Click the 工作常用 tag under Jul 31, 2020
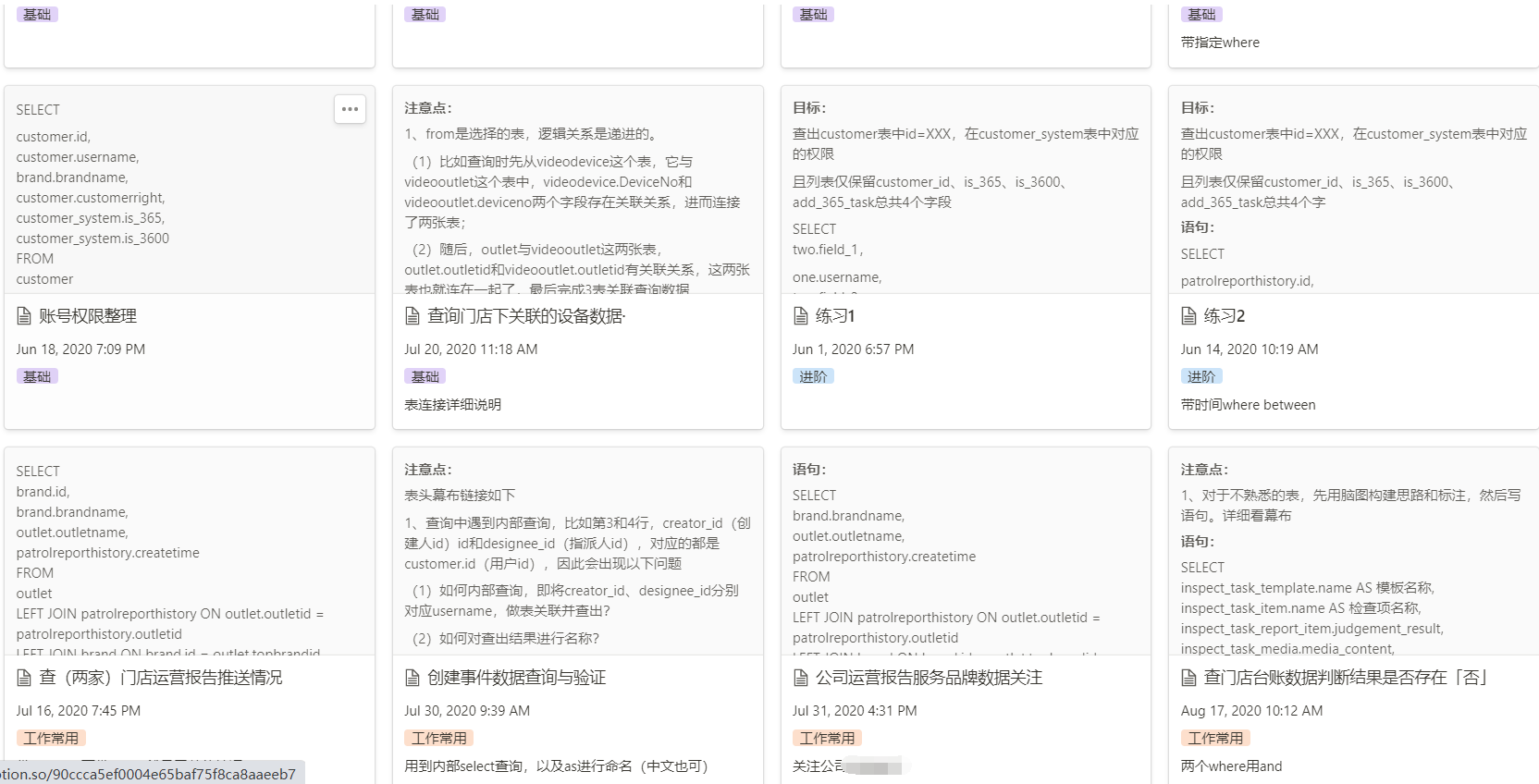Viewport: 1539px width, 784px height. [x=828, y=738]
